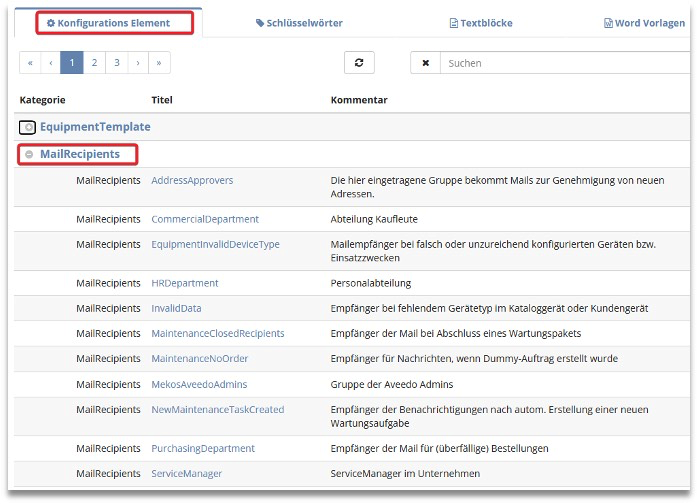Select page 3 in pagination
Viewport: 698px width, 504px height.
coord(116,63)
